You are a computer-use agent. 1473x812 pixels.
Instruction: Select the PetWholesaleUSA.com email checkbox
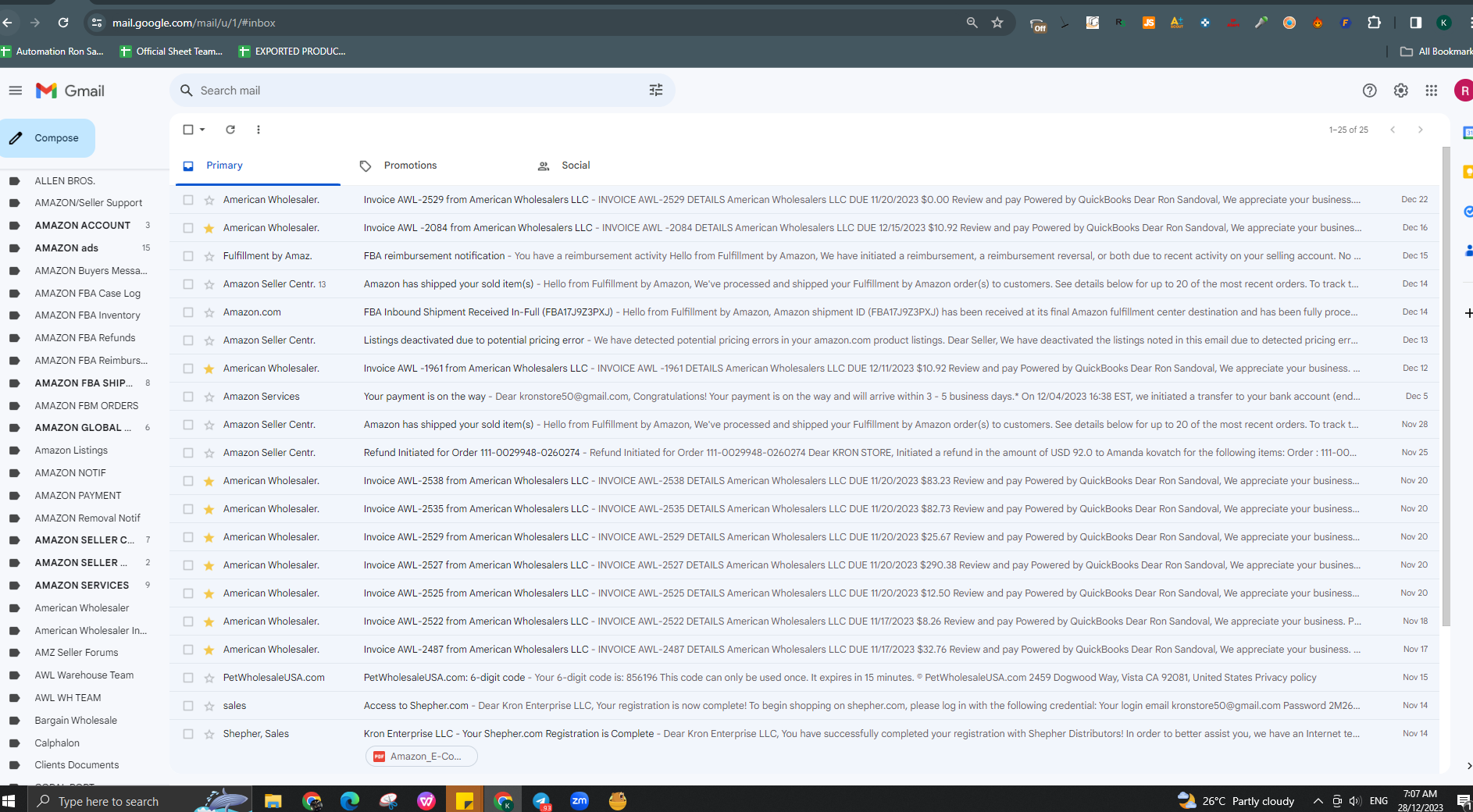188,678
